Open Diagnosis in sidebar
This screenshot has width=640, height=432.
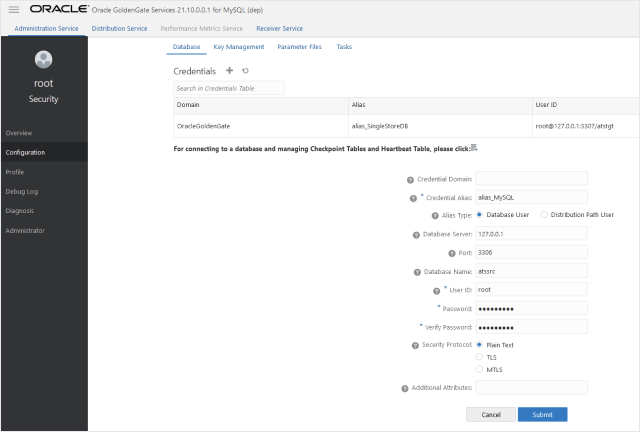point(44,211)
